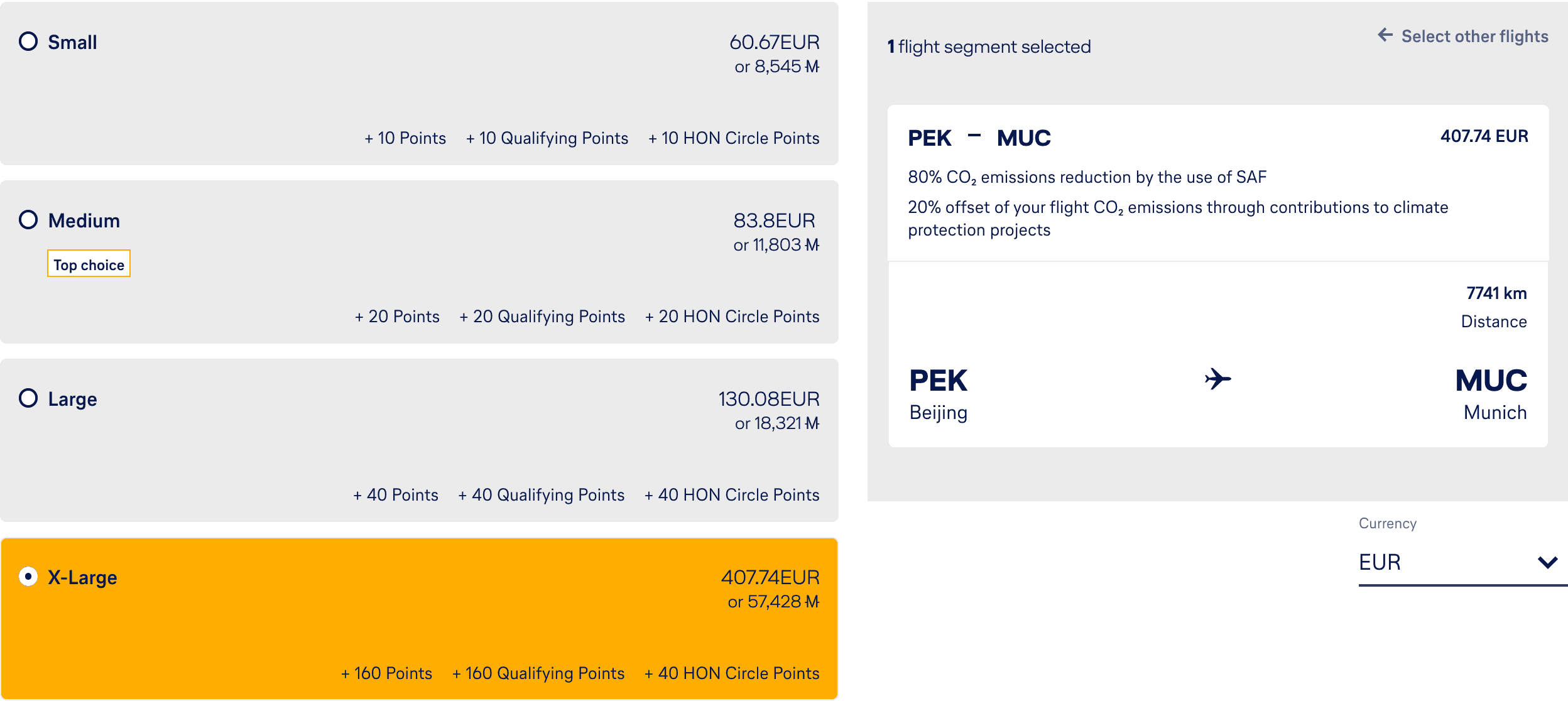
Task: Click the PEK – MUC segment header
Action: [x=979, y=138]
